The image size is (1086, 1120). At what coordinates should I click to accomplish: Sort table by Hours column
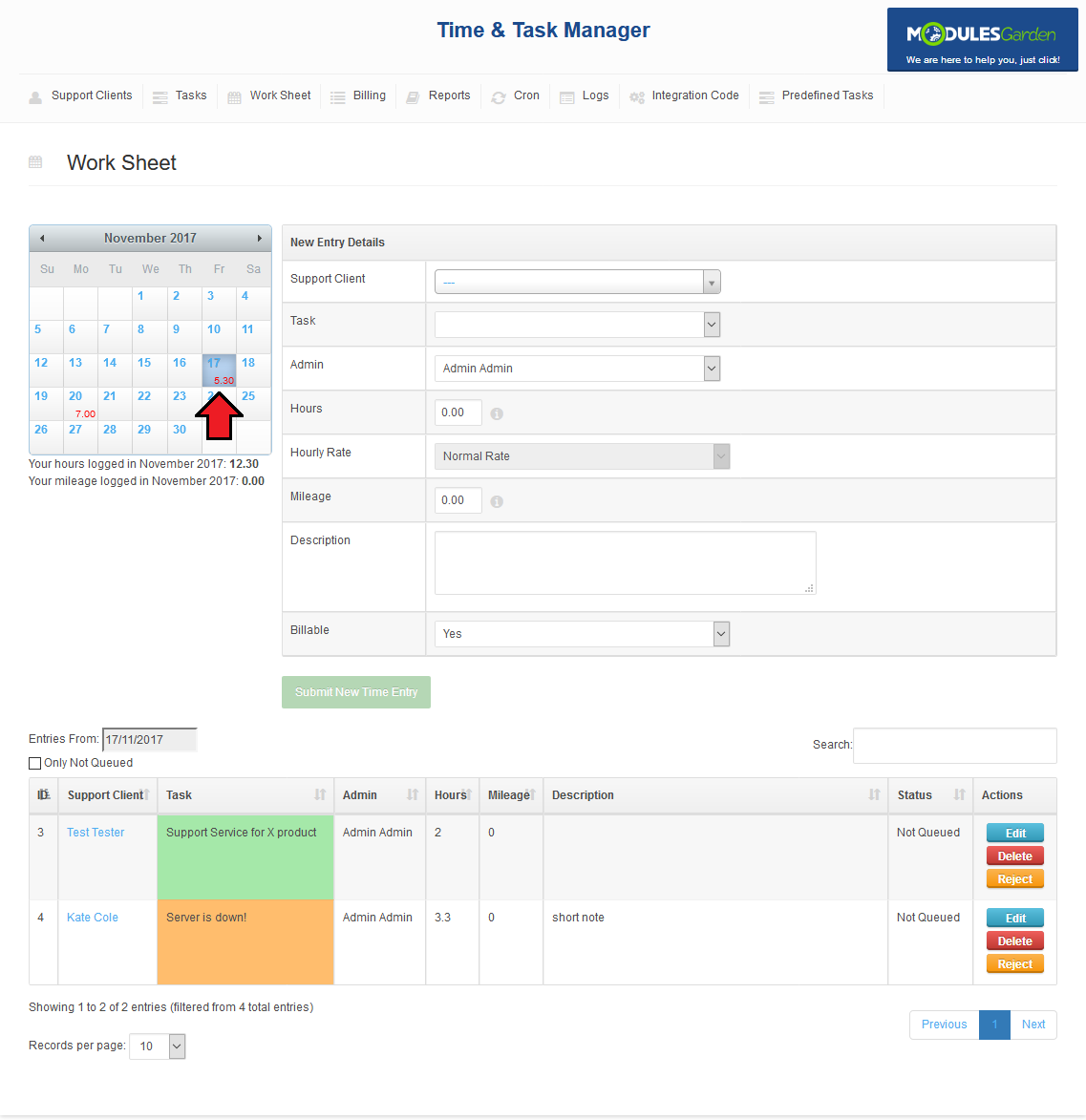tap(453, 795)
